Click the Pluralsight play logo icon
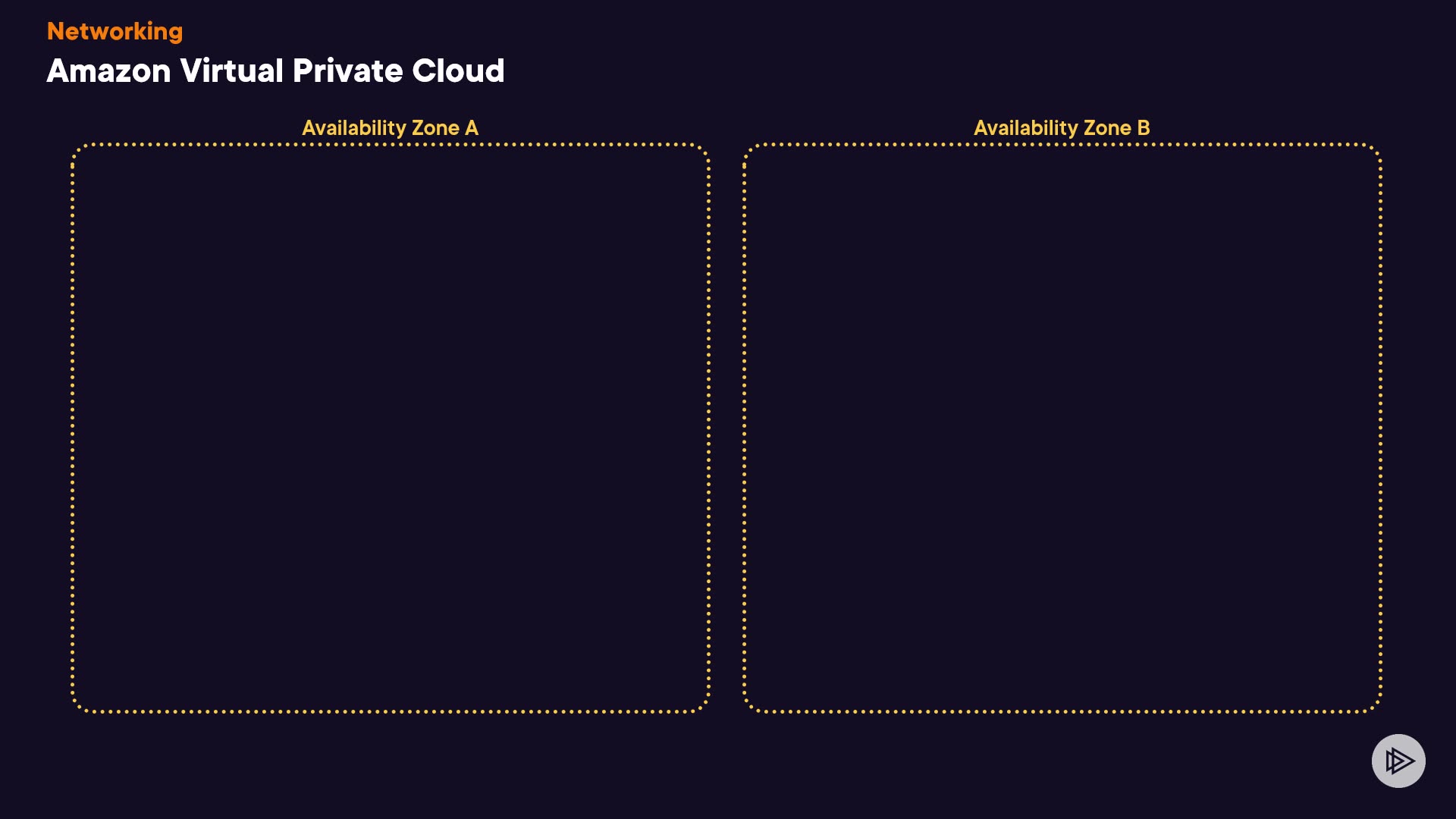Image resolution: width=1456 pixels, height=819 pixels. coord(1398,761)
